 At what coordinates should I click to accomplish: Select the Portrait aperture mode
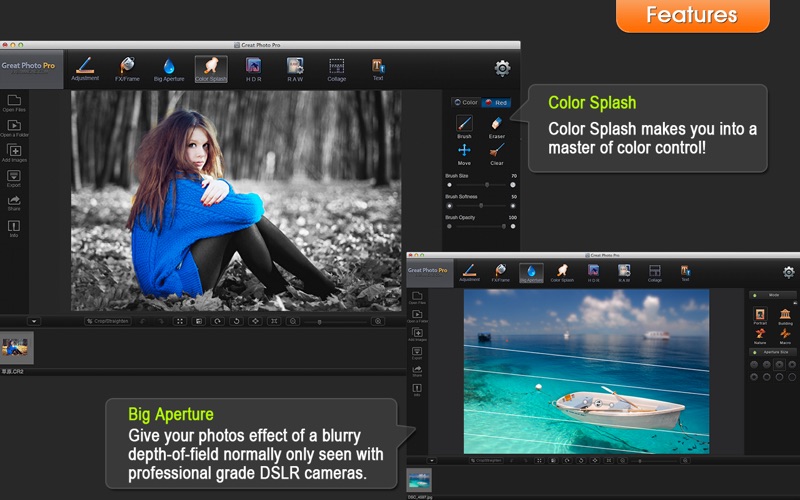click(x=760, y=317)
